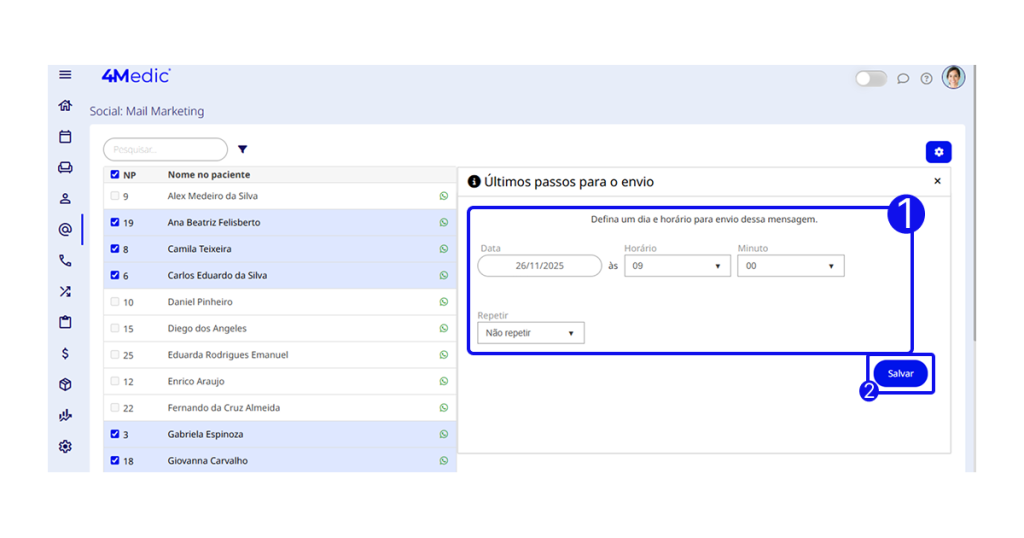Expand the Minuto dropdown
The height and width of the screenshot is (538, 1024).
pyautogui.click(x=790, y=266)
